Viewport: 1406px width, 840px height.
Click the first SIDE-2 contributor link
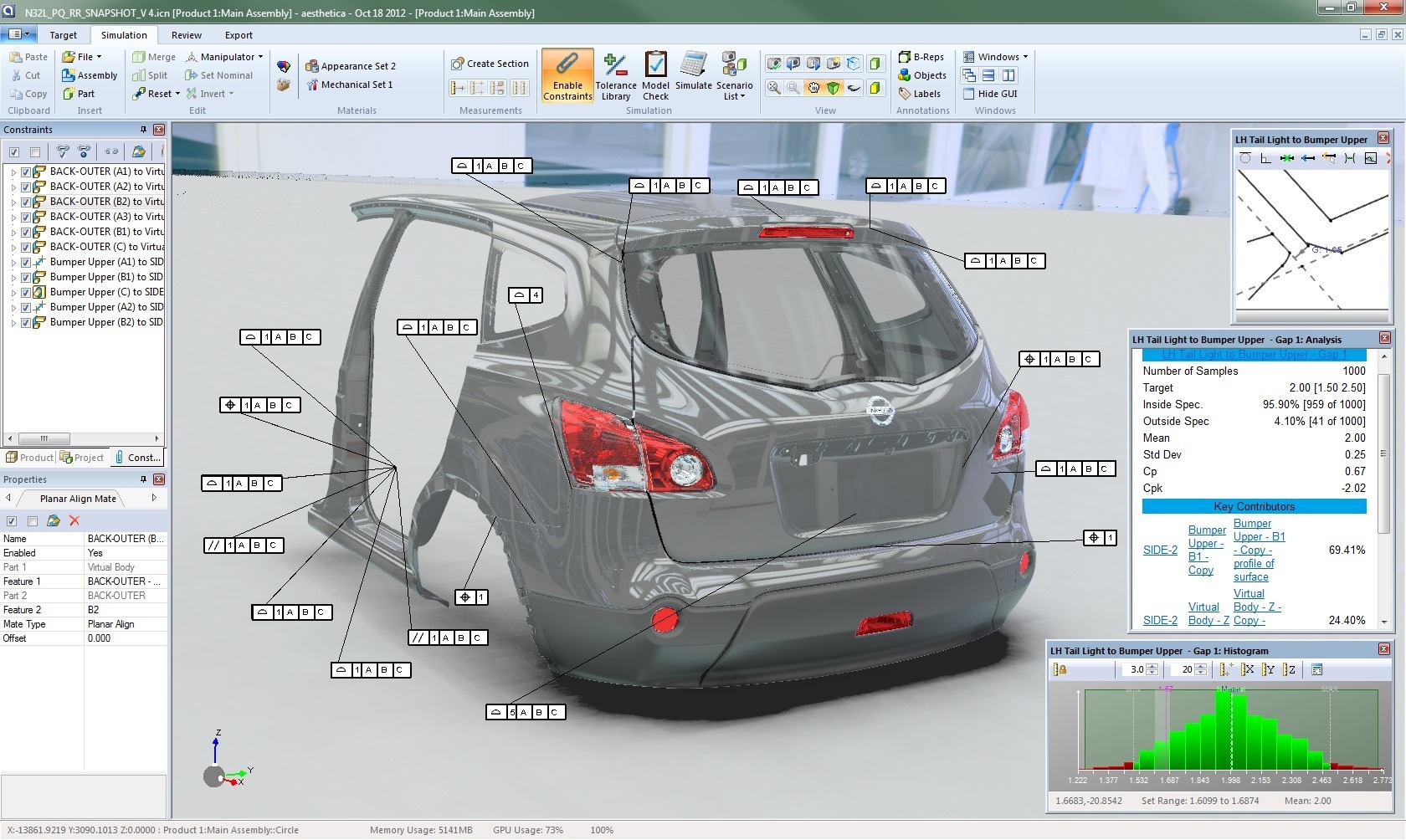(1159, 550)
